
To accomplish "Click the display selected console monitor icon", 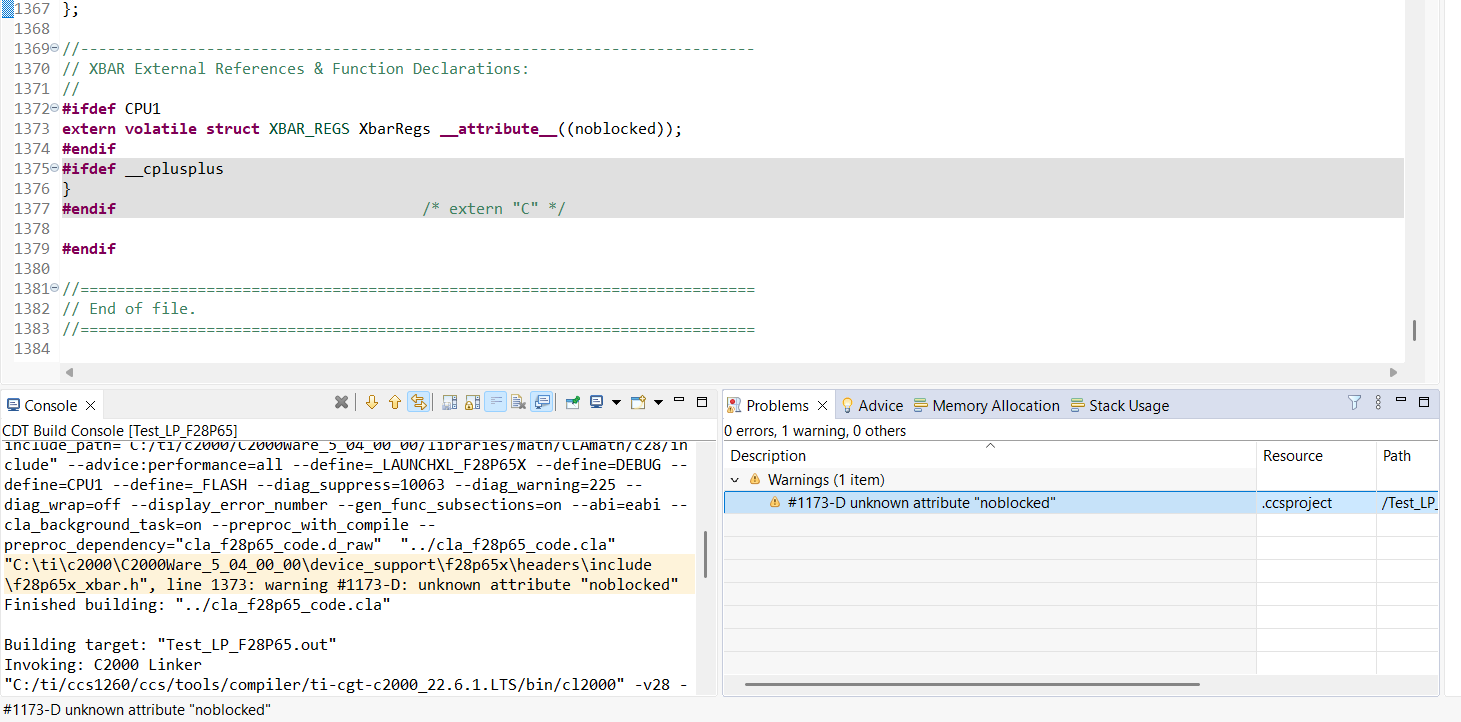I will click(x=597, y=402).
